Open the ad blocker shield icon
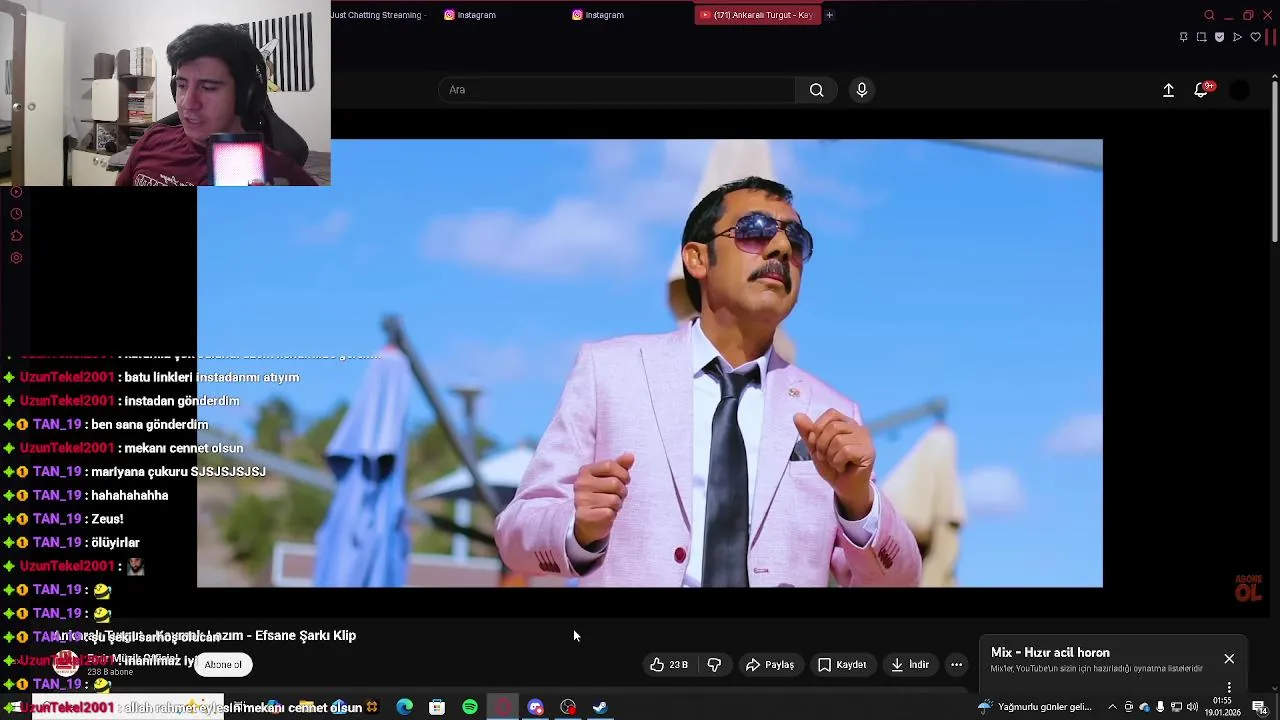Viewport: 1280px width, 720px height. point(1219,37)
